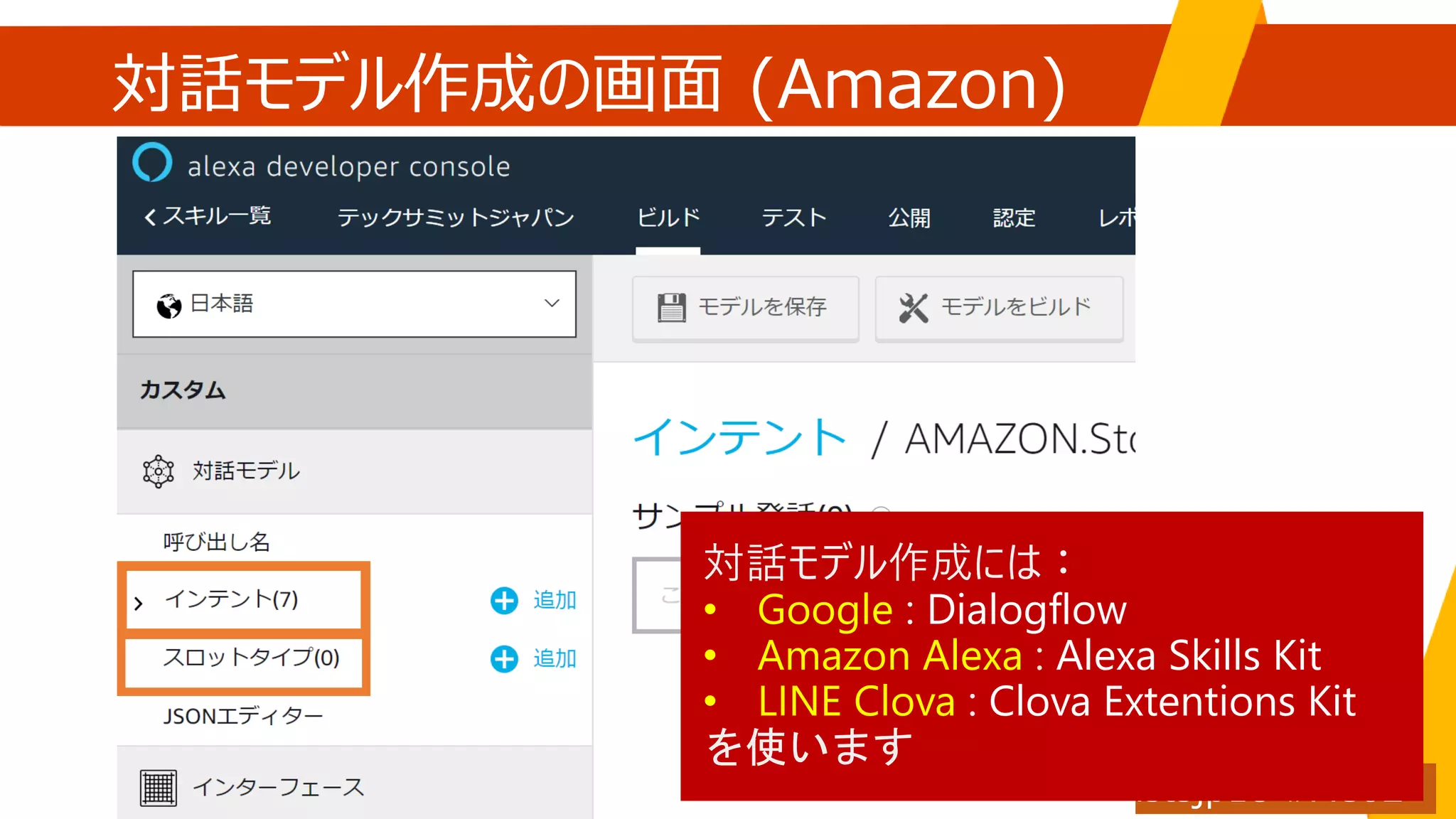Click the モデルをビルド build button

click(999, 308)
